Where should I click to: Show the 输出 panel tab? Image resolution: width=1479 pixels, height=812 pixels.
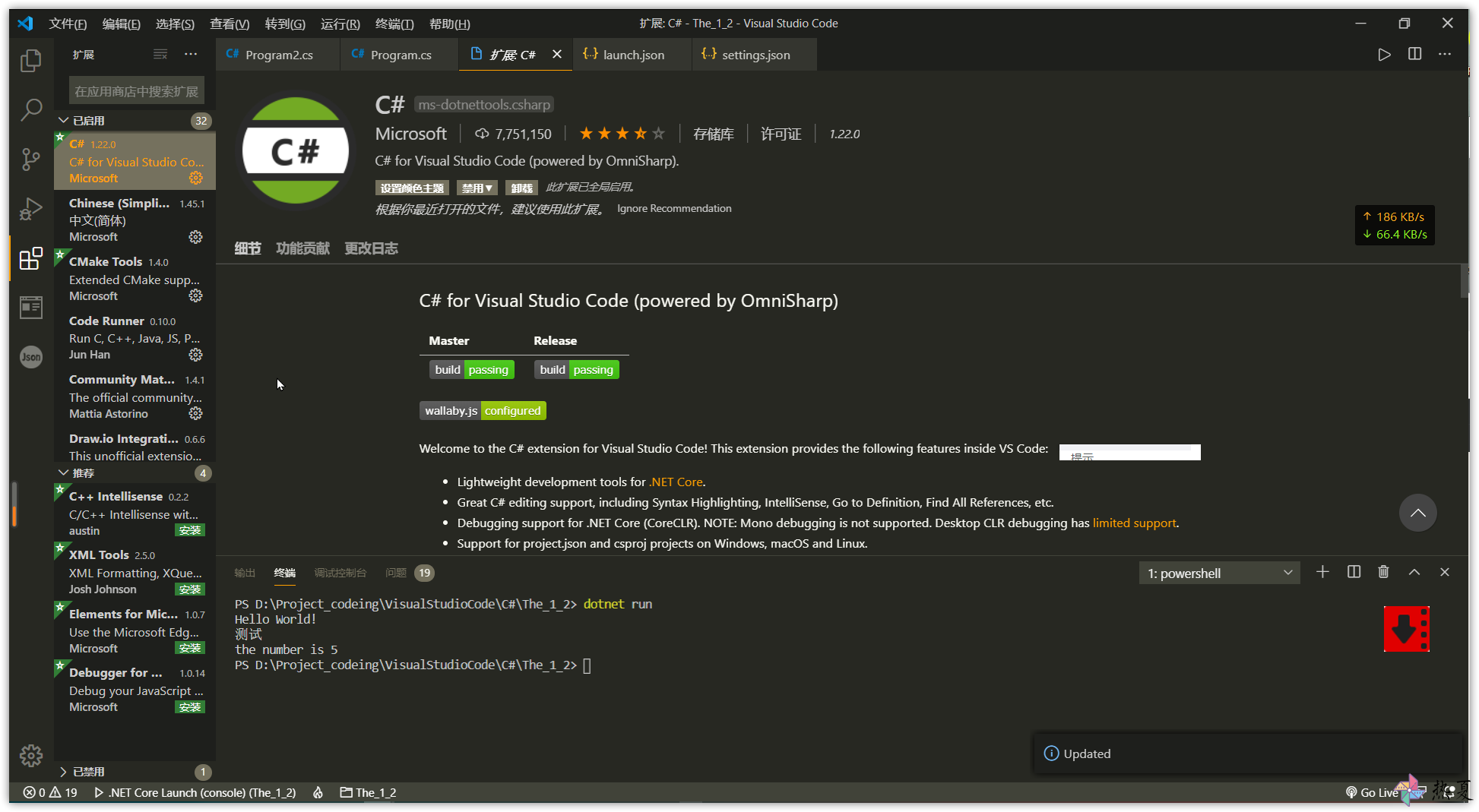[245, 573]
